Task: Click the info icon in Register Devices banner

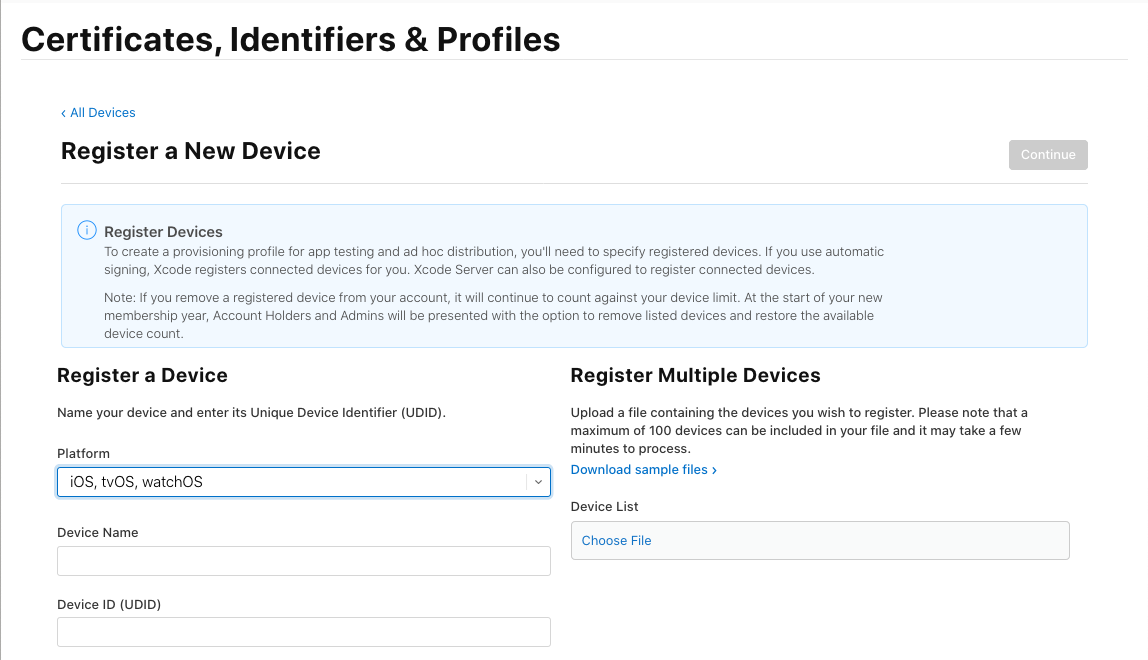Action: coord(87,231)
